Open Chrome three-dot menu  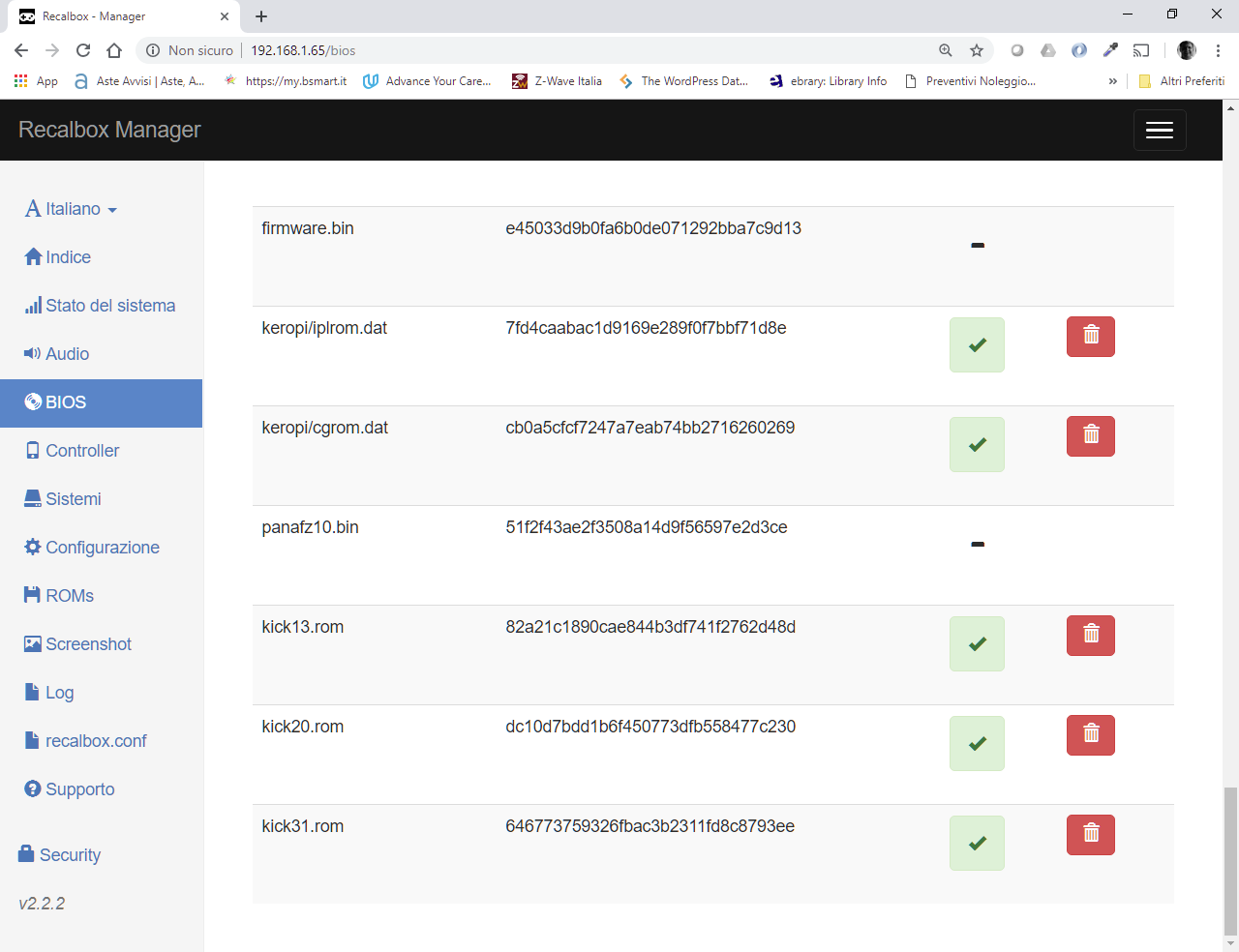click(1219, 50)
